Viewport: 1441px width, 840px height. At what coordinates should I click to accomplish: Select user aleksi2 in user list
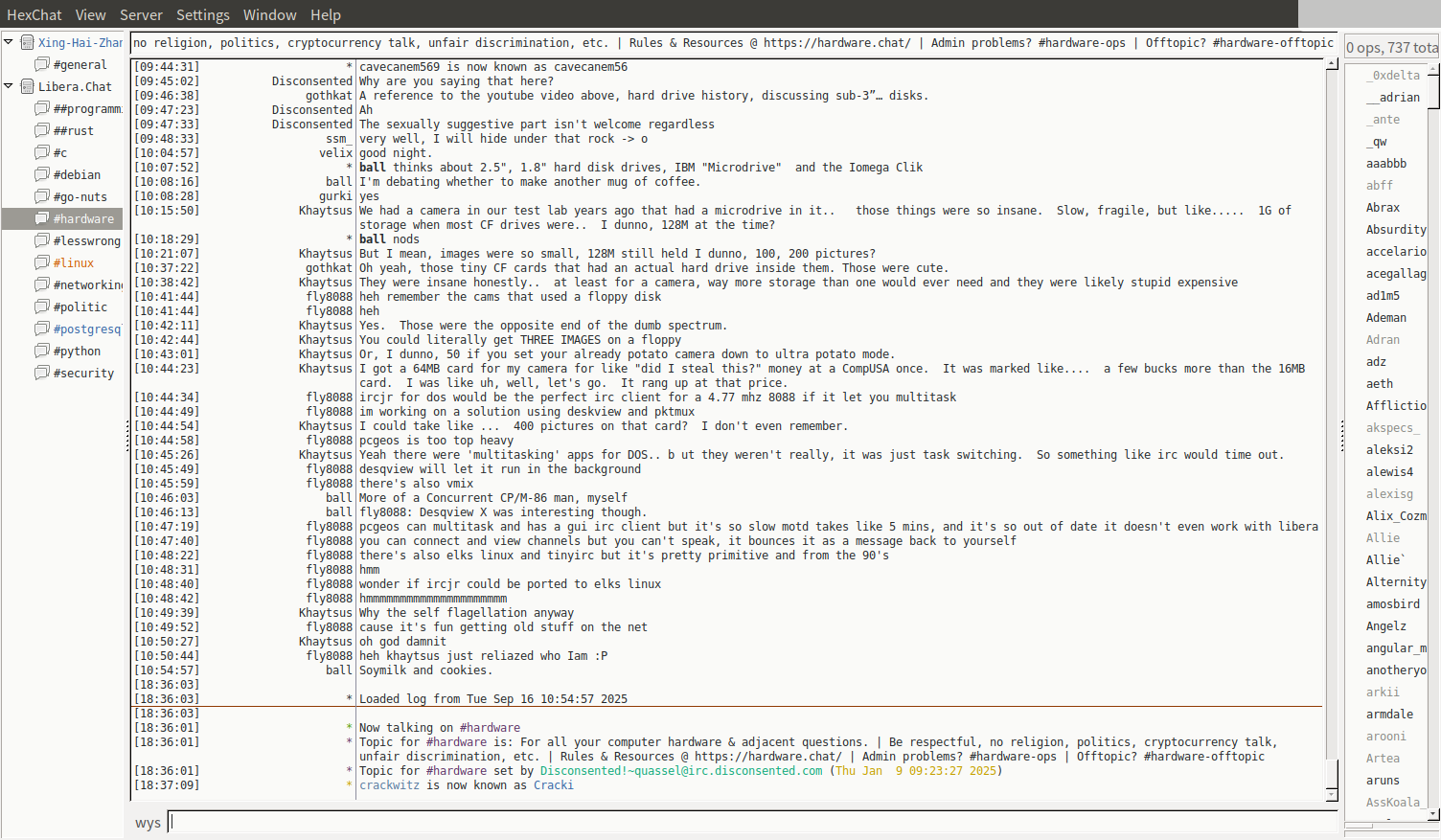1389,450
